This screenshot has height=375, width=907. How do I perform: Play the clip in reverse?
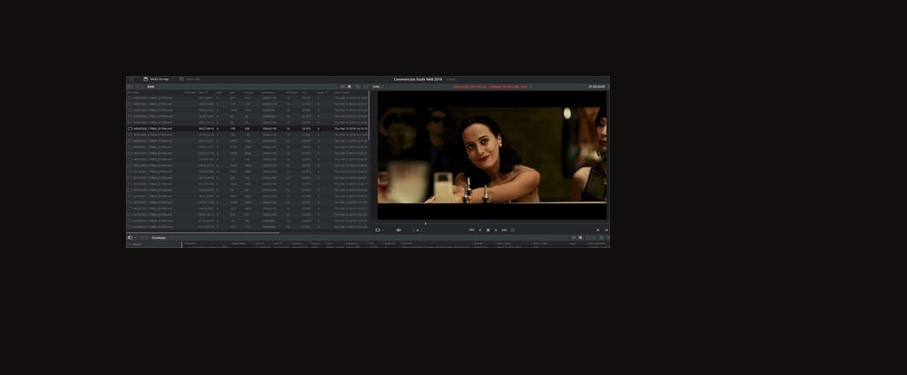pyautogui.click(x=480, y=230)
